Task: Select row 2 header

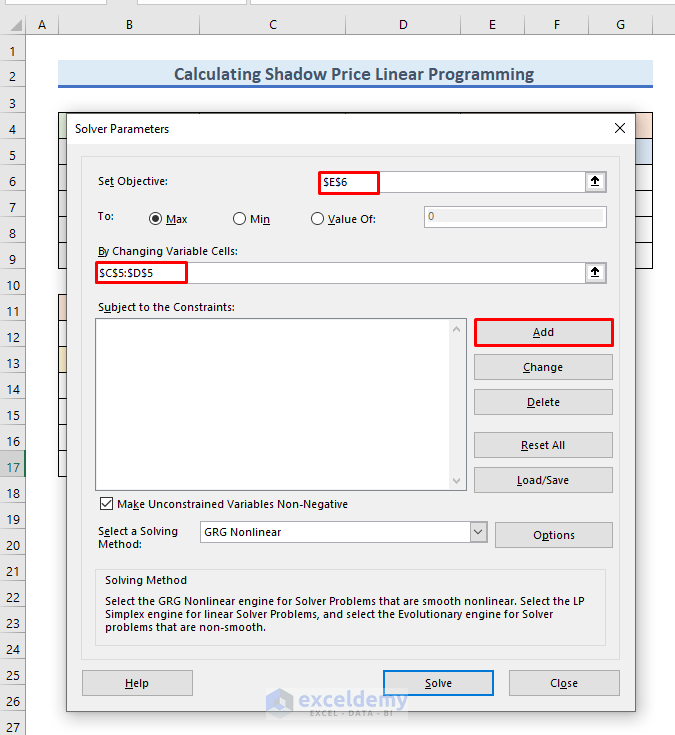Action: (x=13, y=76)
